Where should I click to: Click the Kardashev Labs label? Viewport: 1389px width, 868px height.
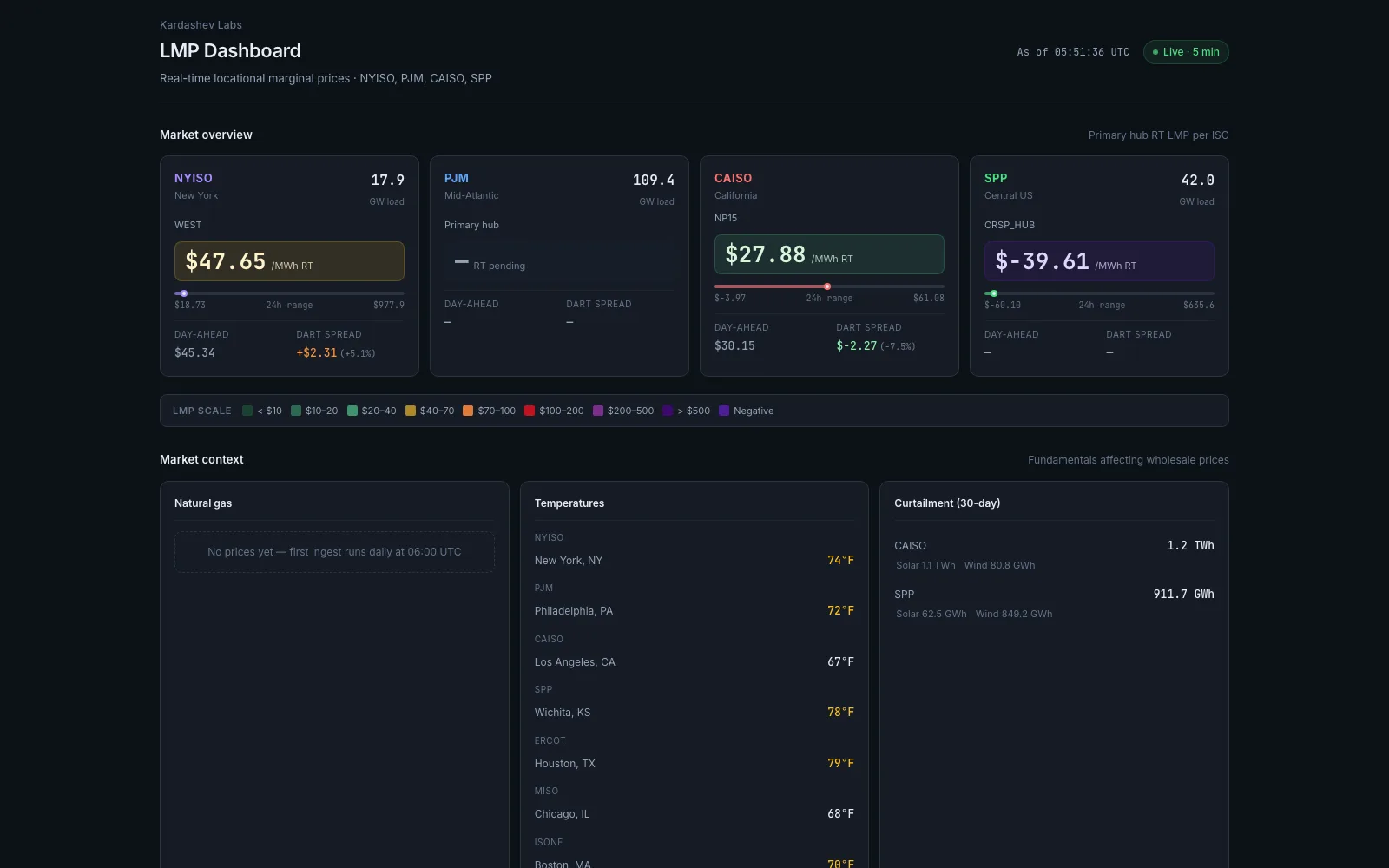point(201,25)
